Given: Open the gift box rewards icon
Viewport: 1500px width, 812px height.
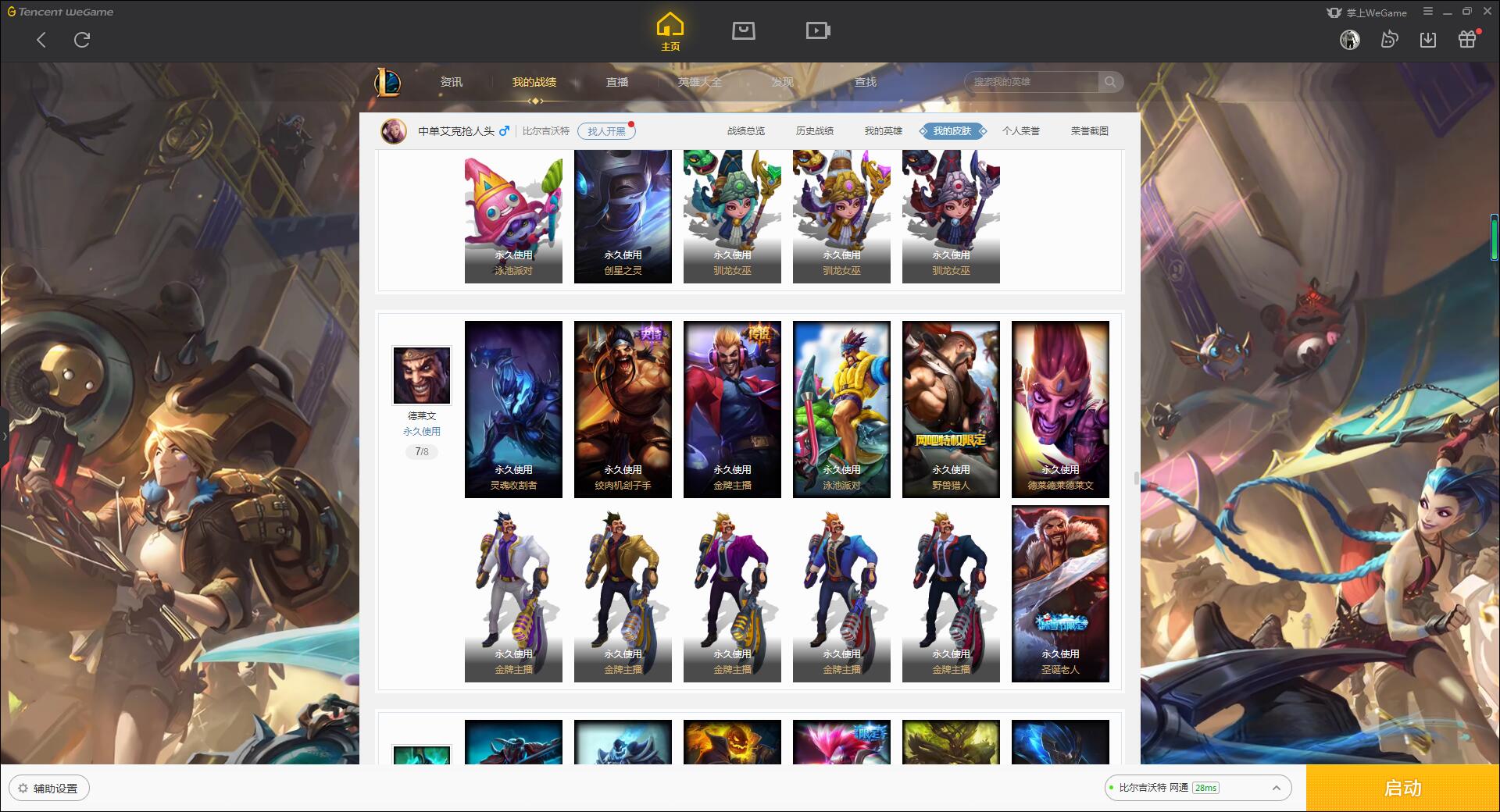Looking at the screenshot, I should [x=1467, y=40].
